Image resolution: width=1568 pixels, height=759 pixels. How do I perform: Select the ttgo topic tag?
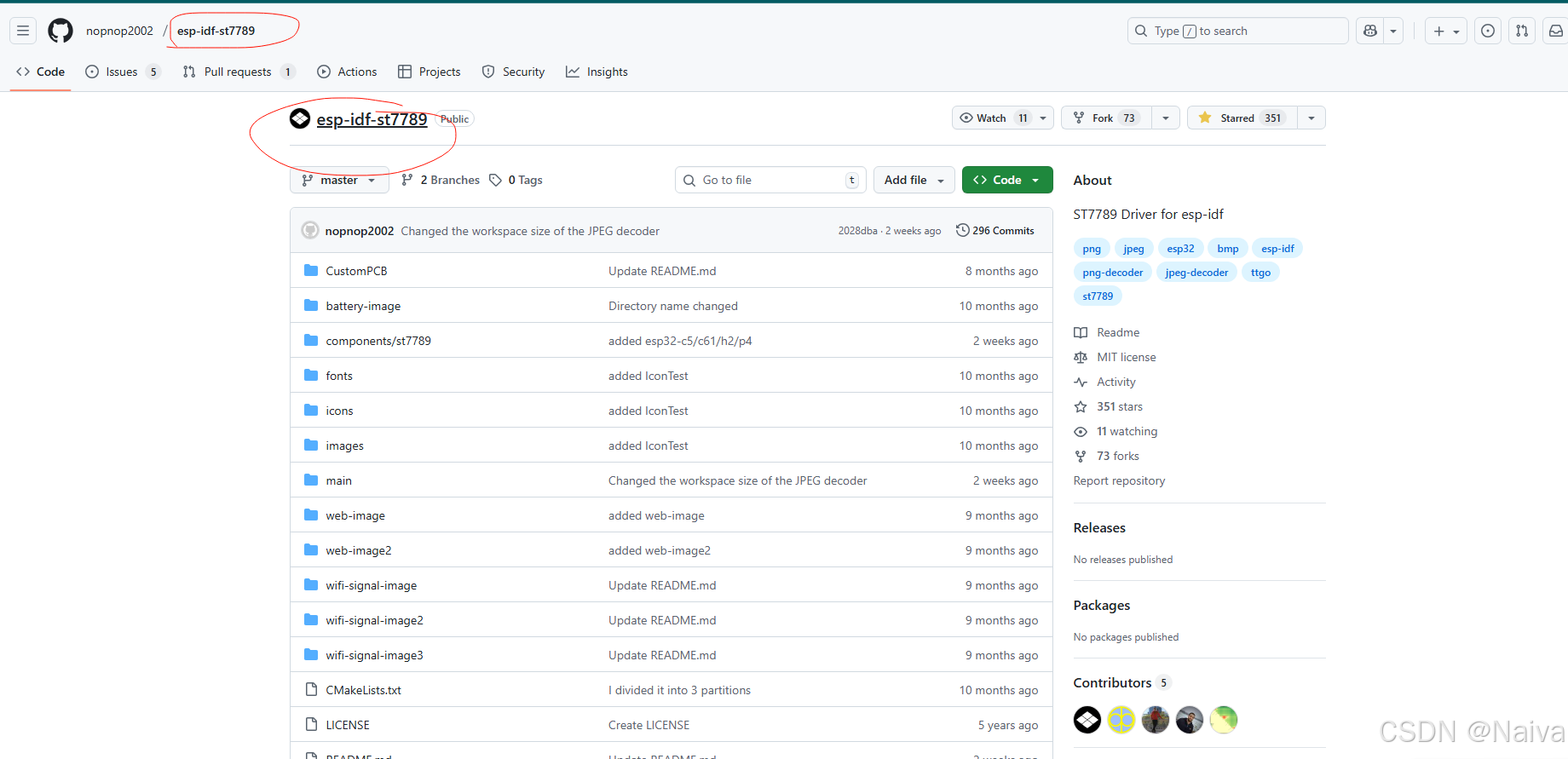(1260, 273)
